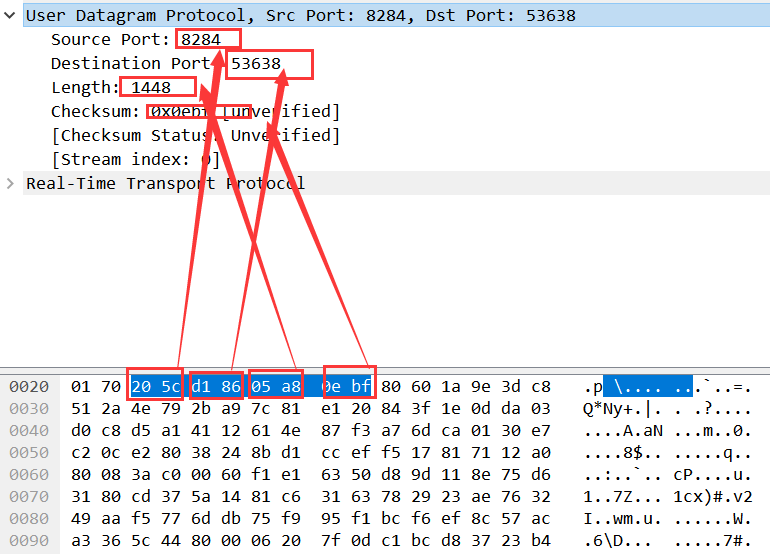Click ASCII text 1cx)#.v2 in row 0070

[x=713, y=497]
